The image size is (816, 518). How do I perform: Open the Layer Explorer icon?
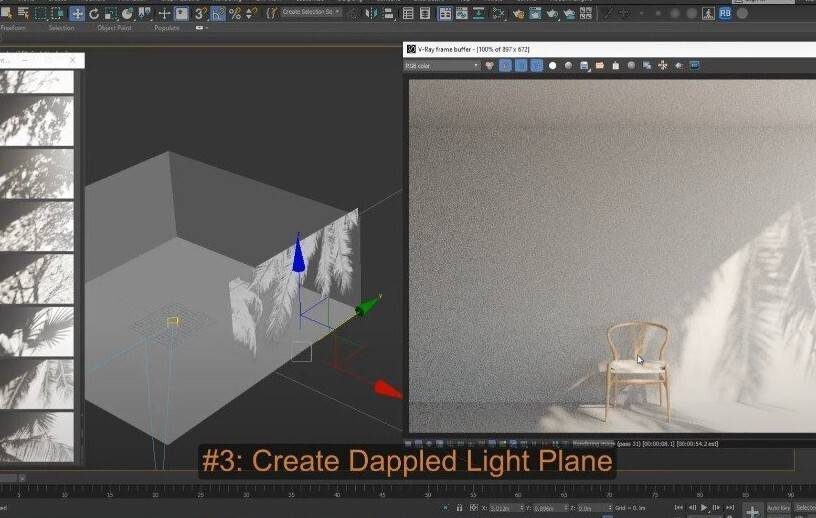coord(425,14)
